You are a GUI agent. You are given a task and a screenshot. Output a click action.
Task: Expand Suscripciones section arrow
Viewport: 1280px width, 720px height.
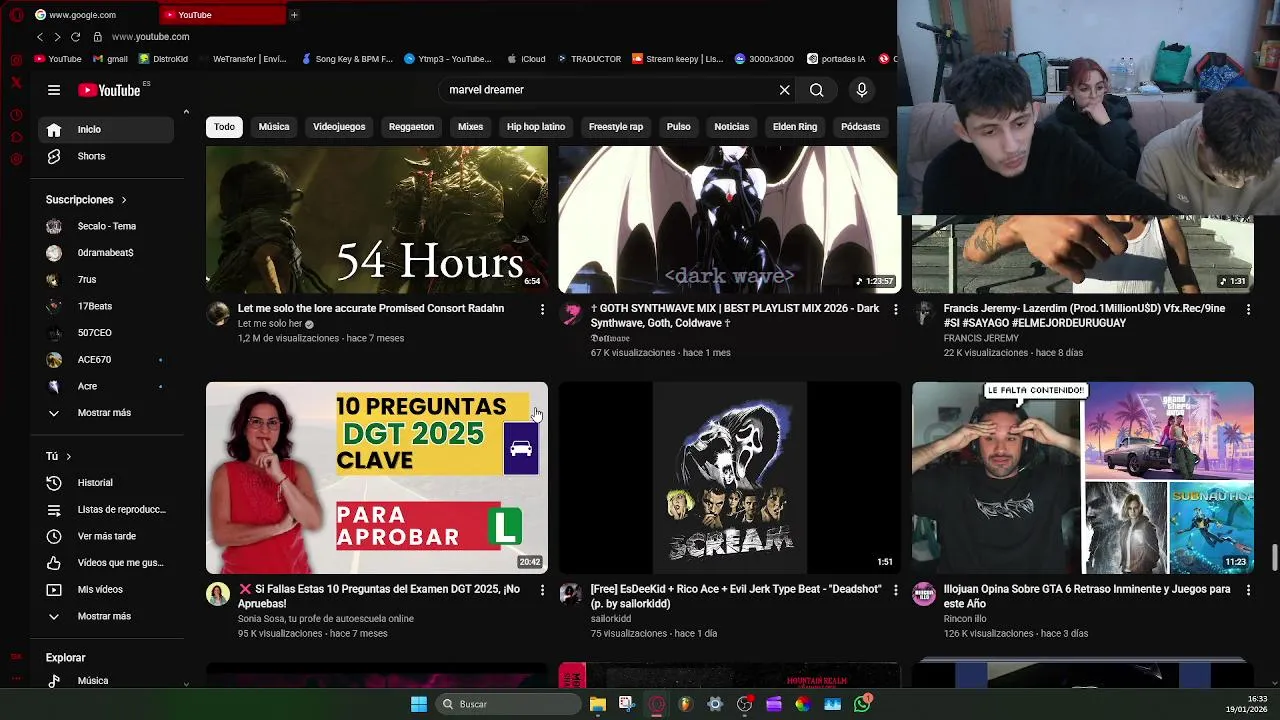pos(123,200)
